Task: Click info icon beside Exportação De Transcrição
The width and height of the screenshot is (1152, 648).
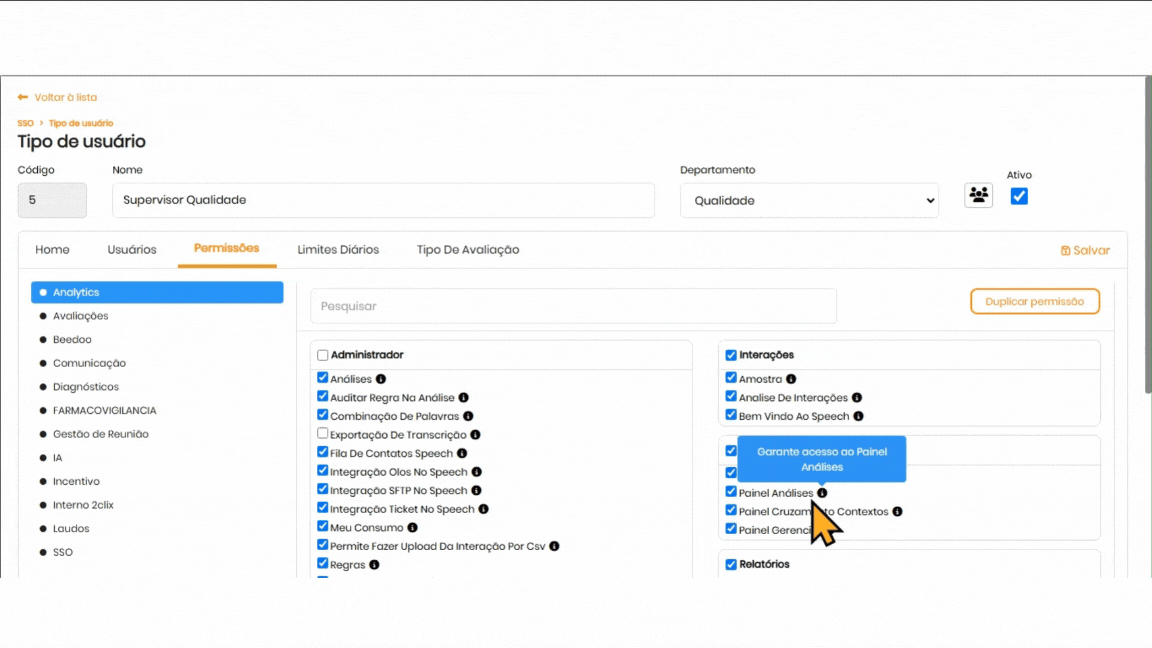Action: (475, 435)
